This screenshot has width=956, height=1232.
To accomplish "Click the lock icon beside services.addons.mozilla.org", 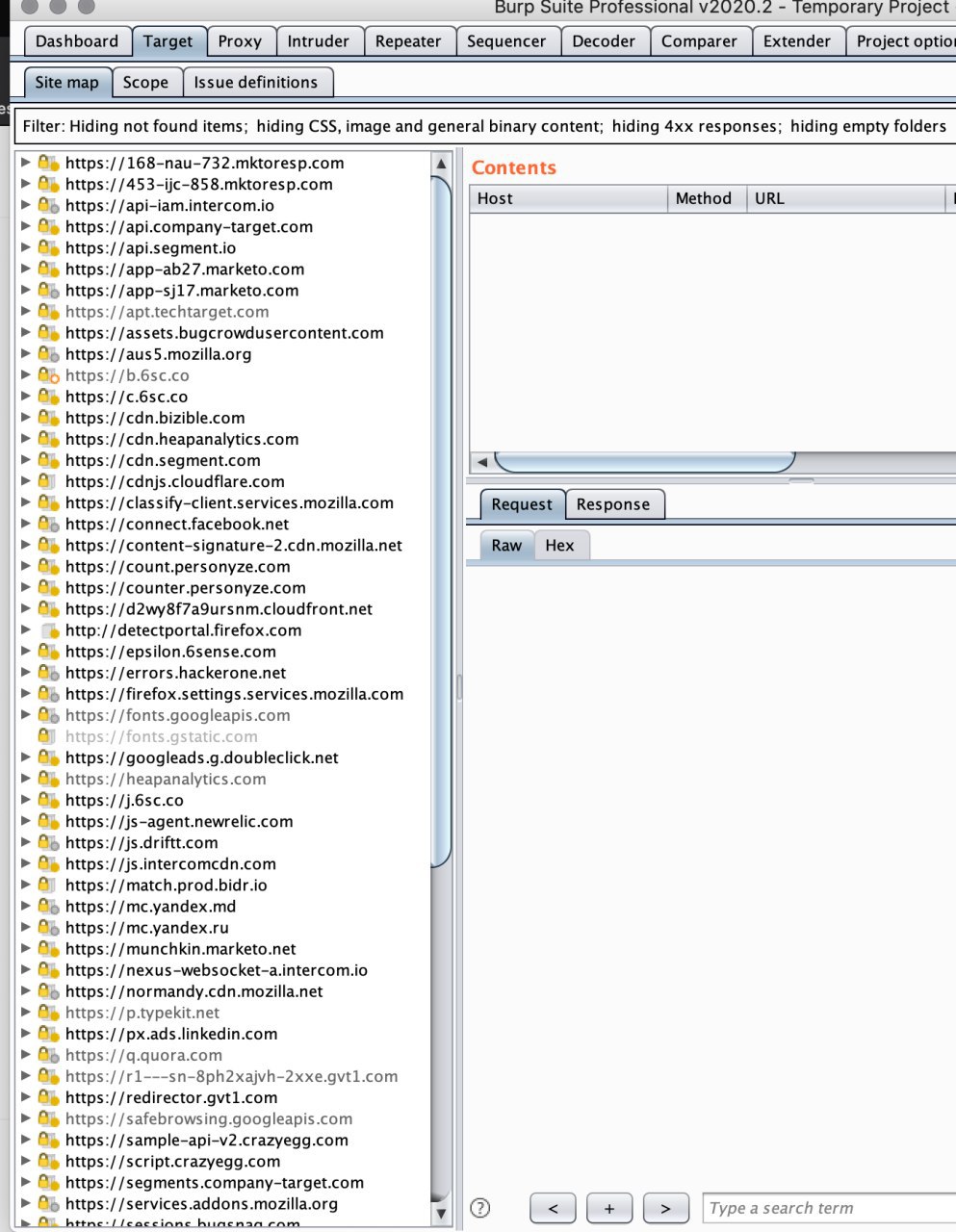I will pyautogui.click(x=48, y=1203).
